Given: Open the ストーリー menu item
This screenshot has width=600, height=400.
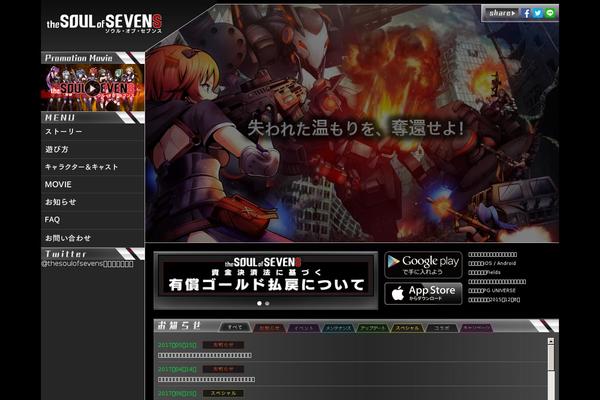Looking at the screenshot, I should coord(93,132).
